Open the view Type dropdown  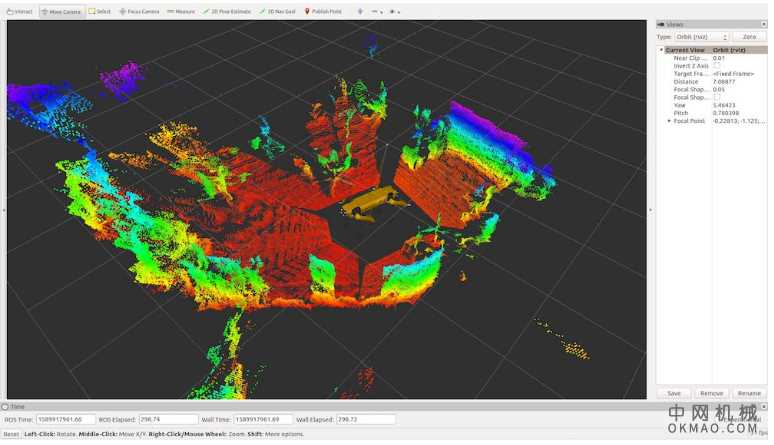point(699,36)
